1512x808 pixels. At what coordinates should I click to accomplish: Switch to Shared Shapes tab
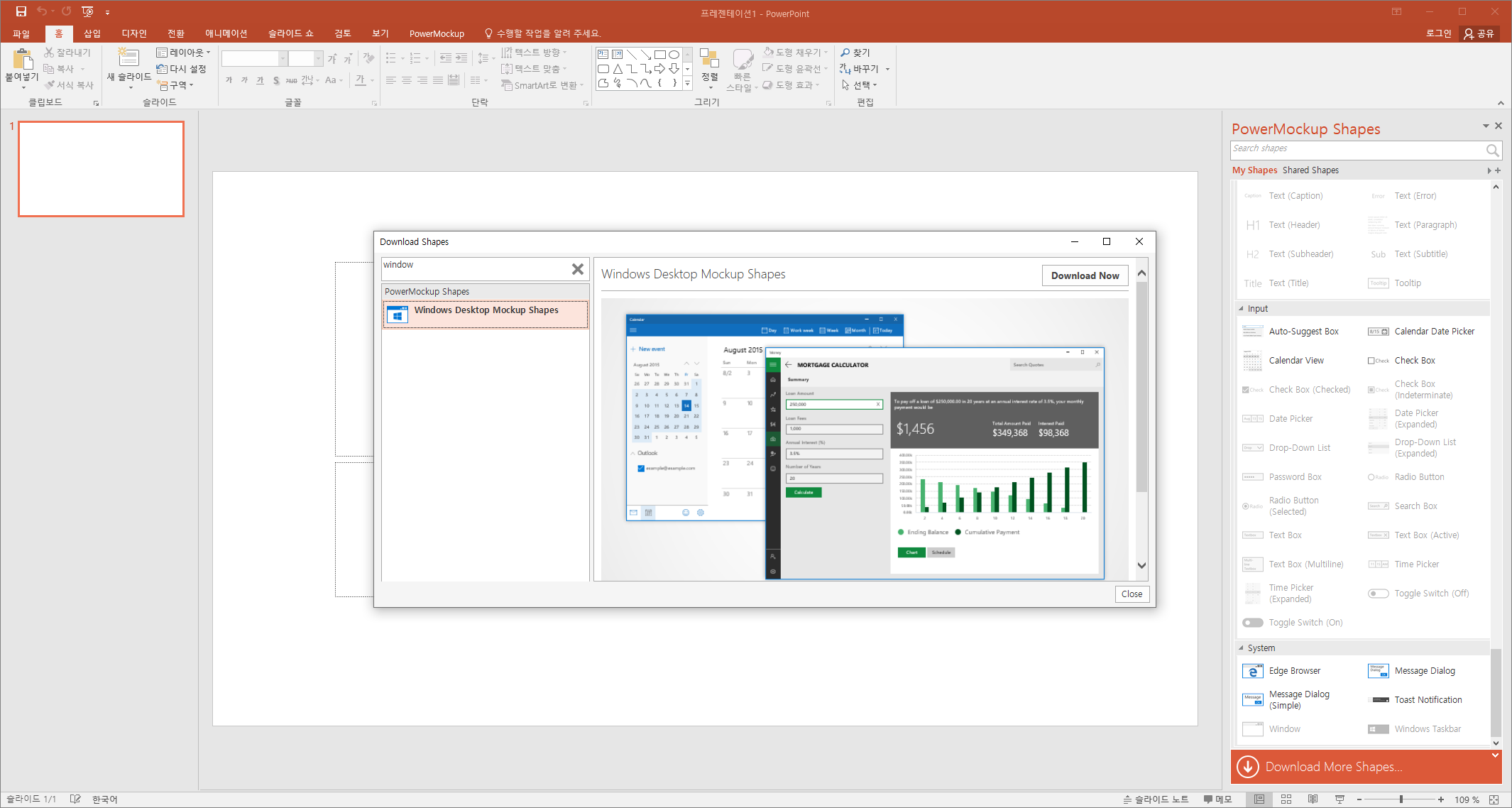[x=1310, y=170]
